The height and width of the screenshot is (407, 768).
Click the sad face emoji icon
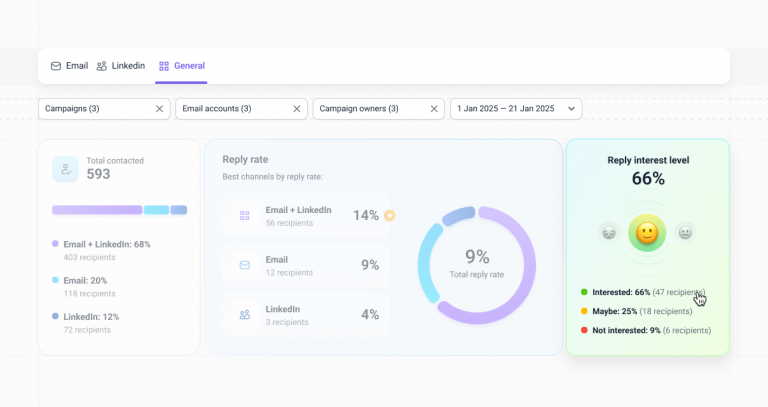pos(609,232)
